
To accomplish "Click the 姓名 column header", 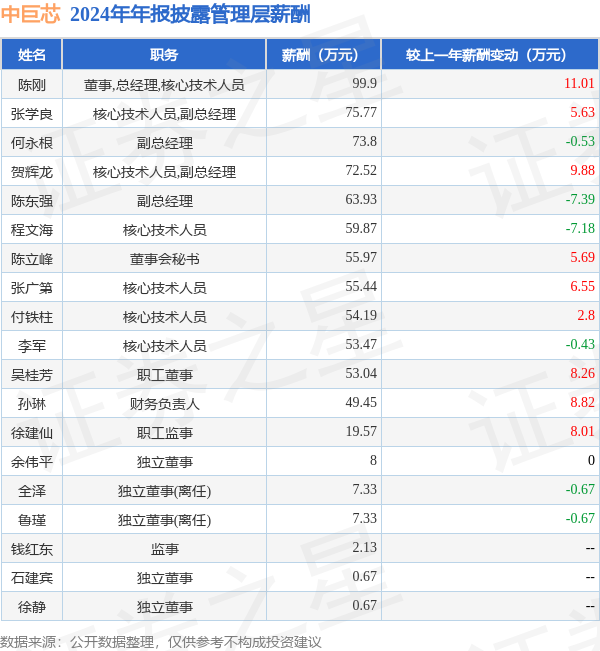I will click(x=32, y=54).
